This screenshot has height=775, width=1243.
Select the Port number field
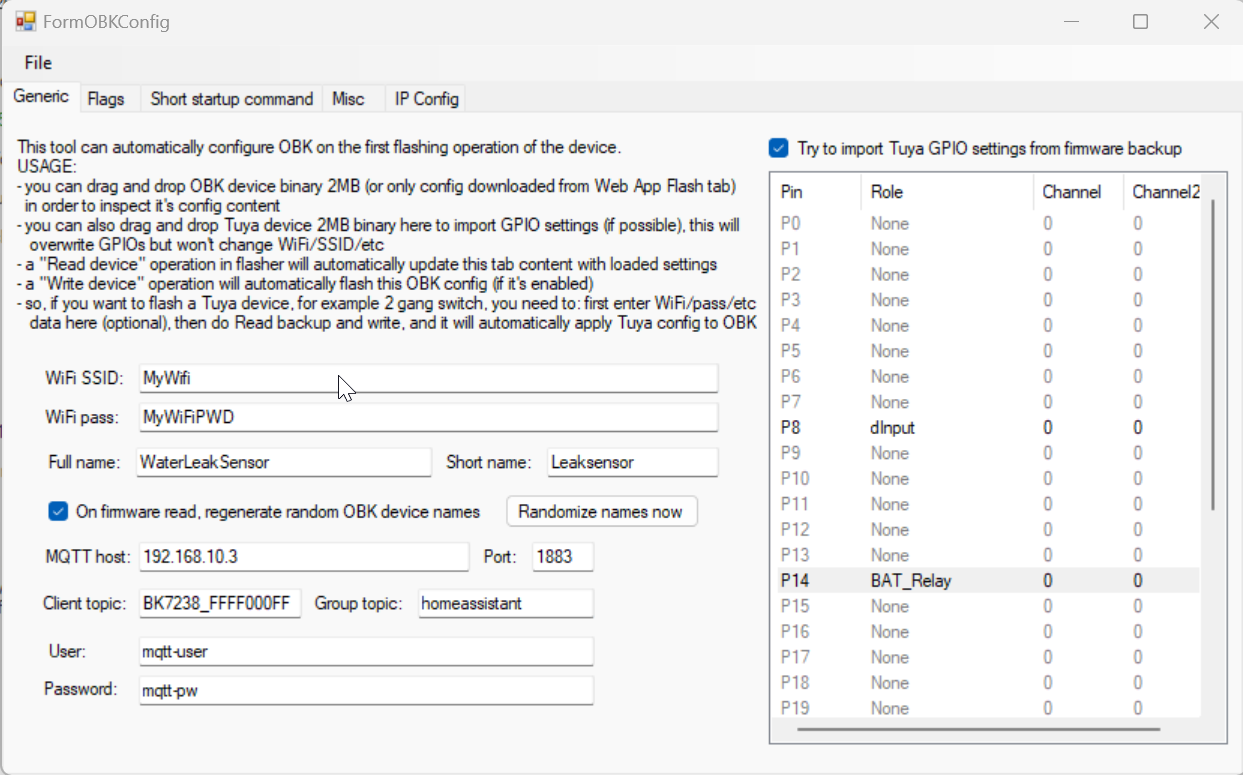click(x=562, y=556)
